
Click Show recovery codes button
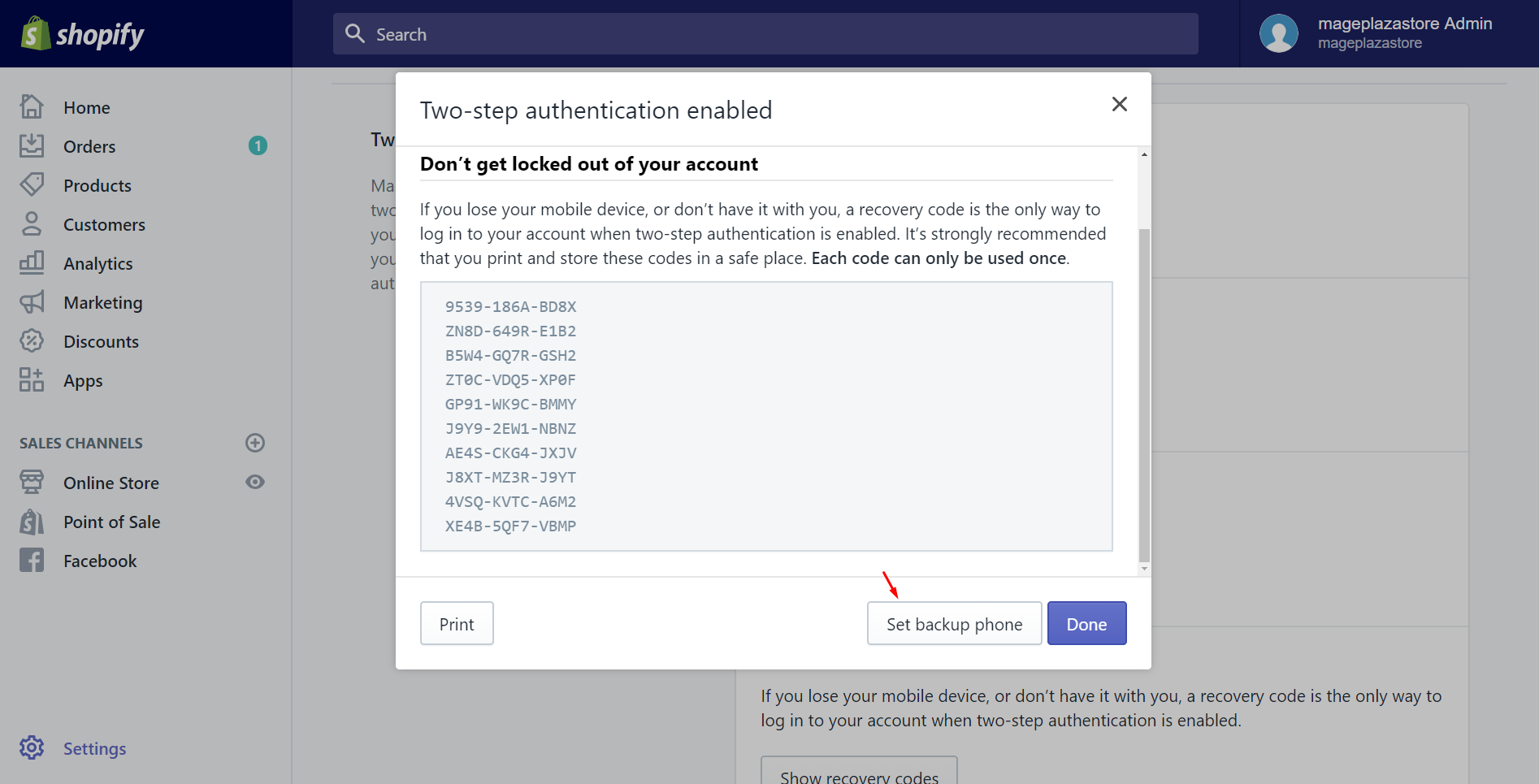859,772
